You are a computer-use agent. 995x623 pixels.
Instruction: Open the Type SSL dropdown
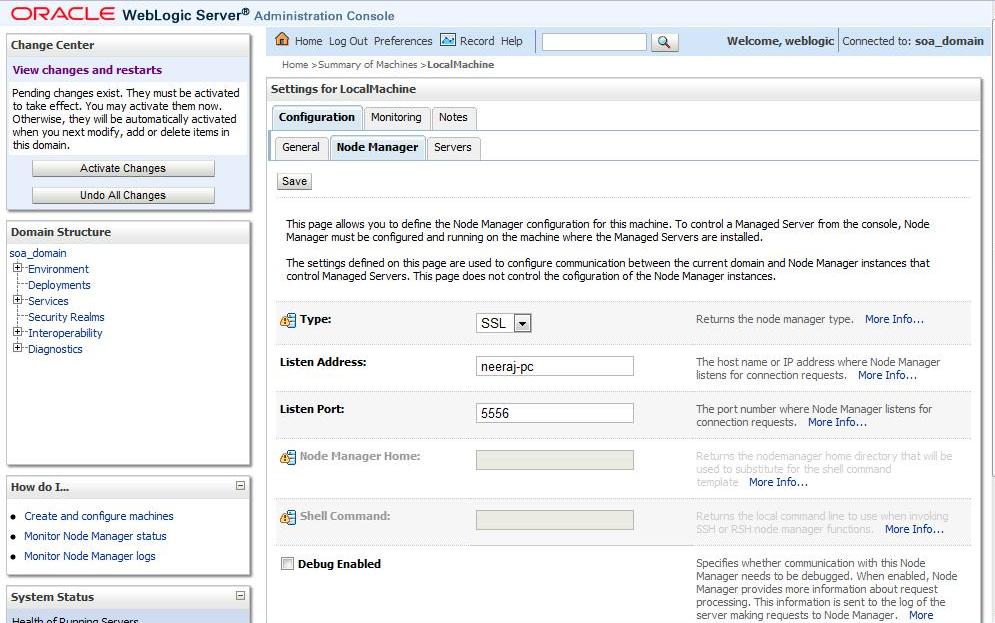522,324
